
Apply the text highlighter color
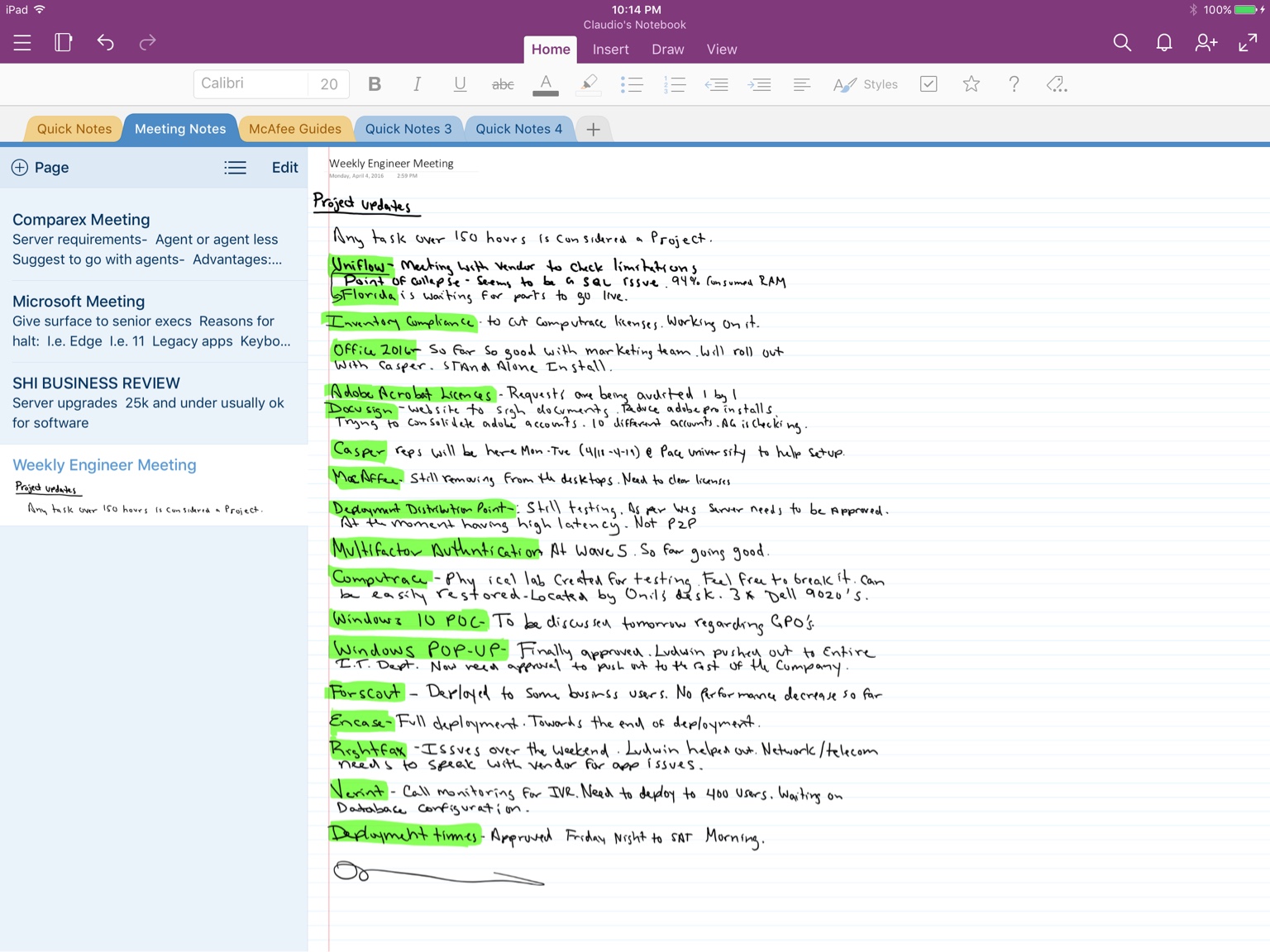(588, 84)
